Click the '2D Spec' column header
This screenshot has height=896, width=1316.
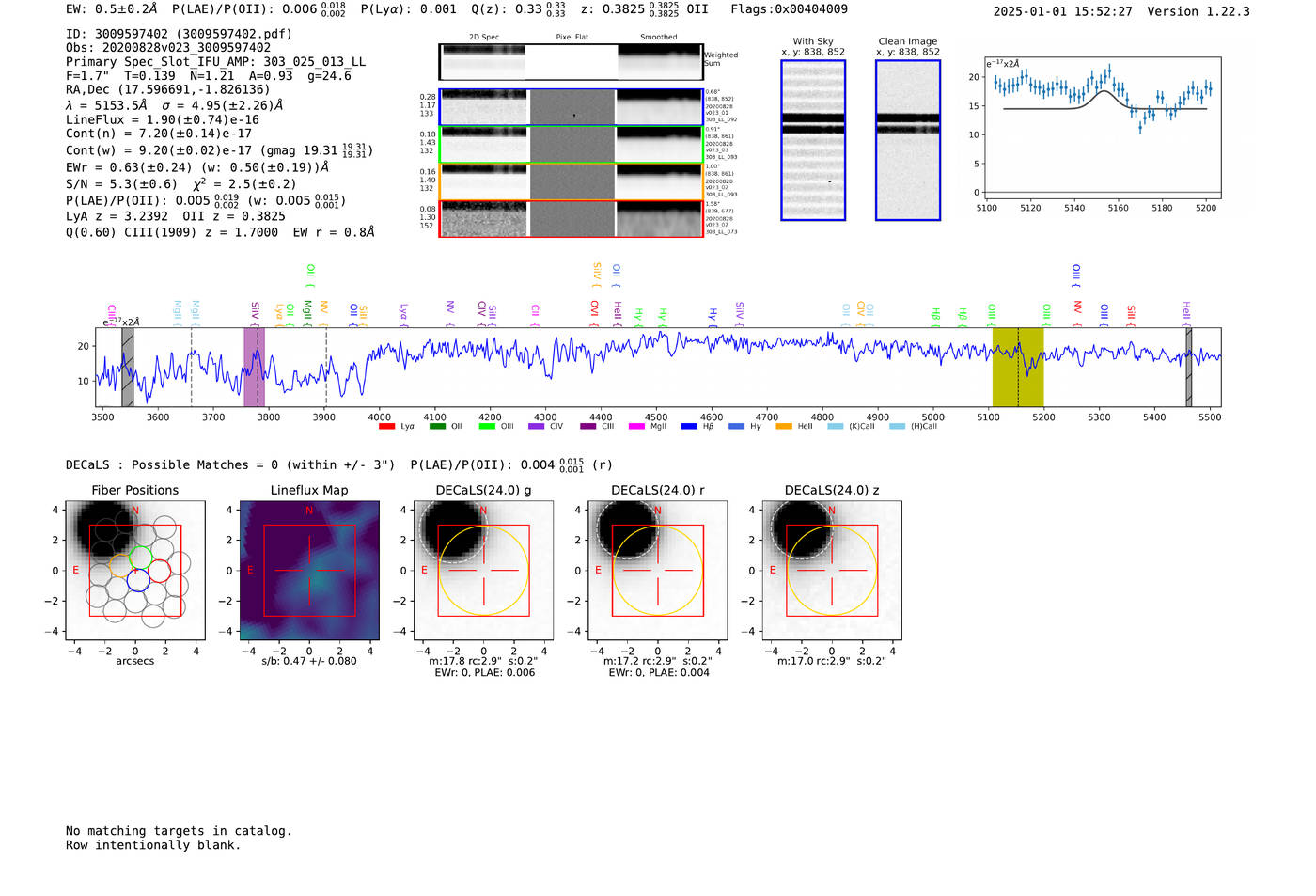pyautogui.click(x=484, y=38)
